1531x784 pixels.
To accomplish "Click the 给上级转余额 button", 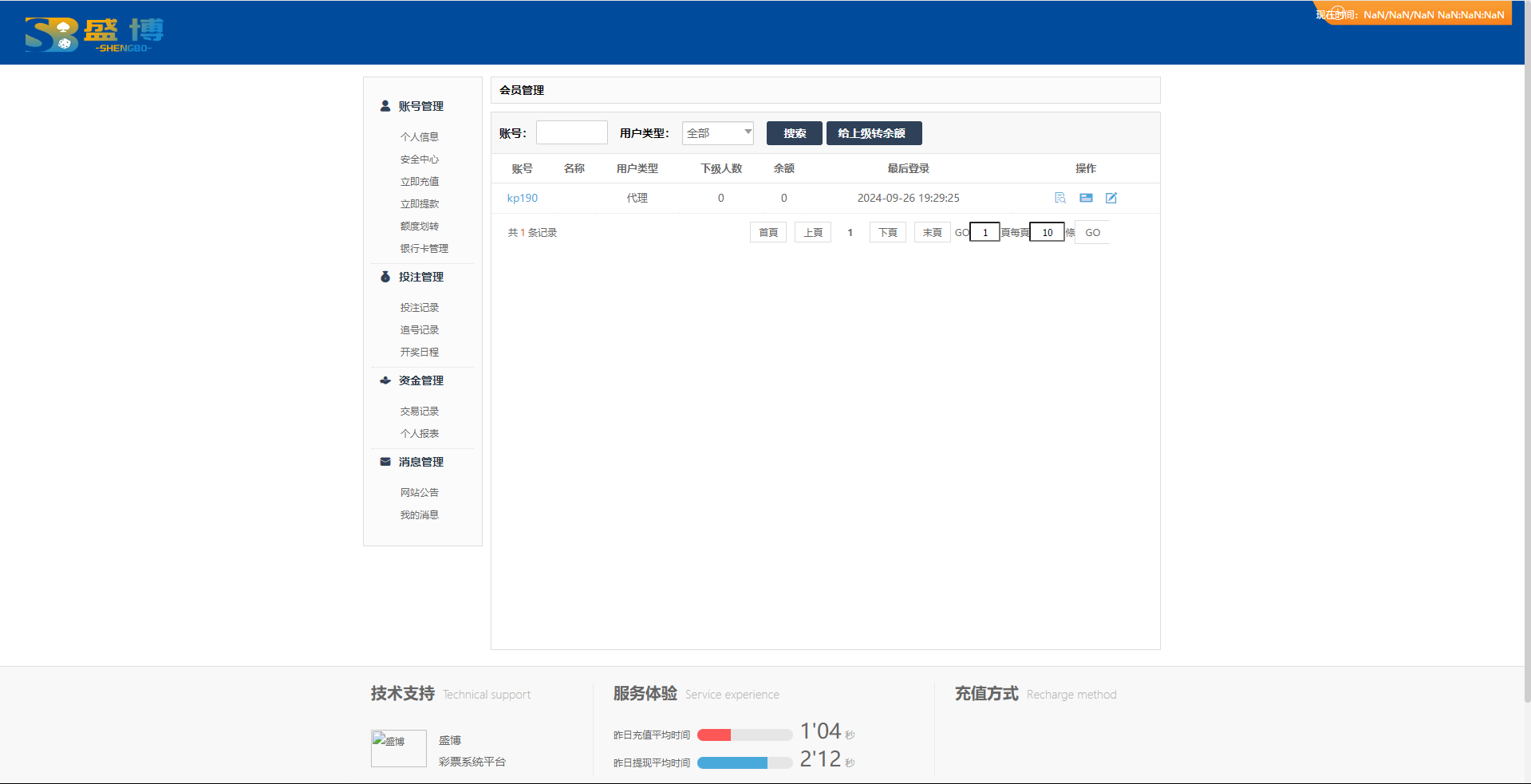I will 874,133.
